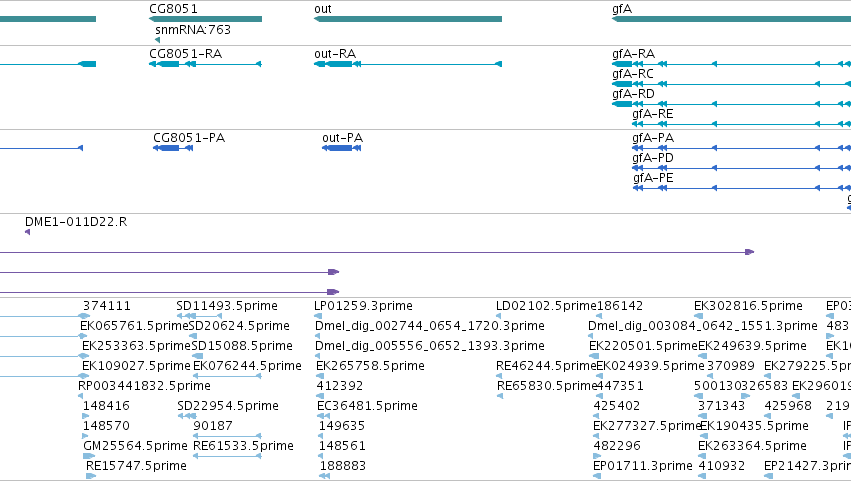Click EST 370989

pos(732,366)
